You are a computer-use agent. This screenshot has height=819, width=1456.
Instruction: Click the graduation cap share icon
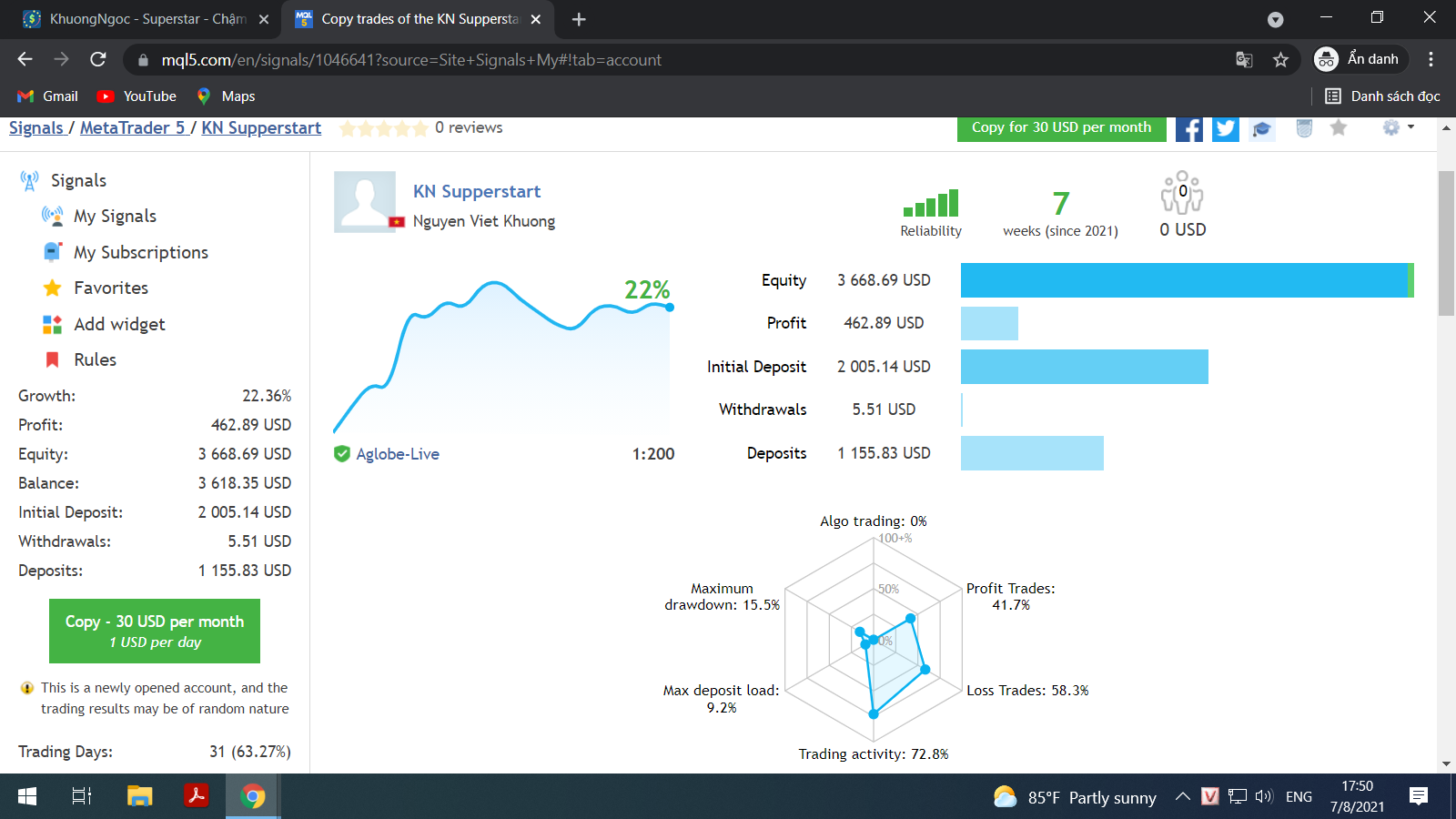[x=1261, y=129]
